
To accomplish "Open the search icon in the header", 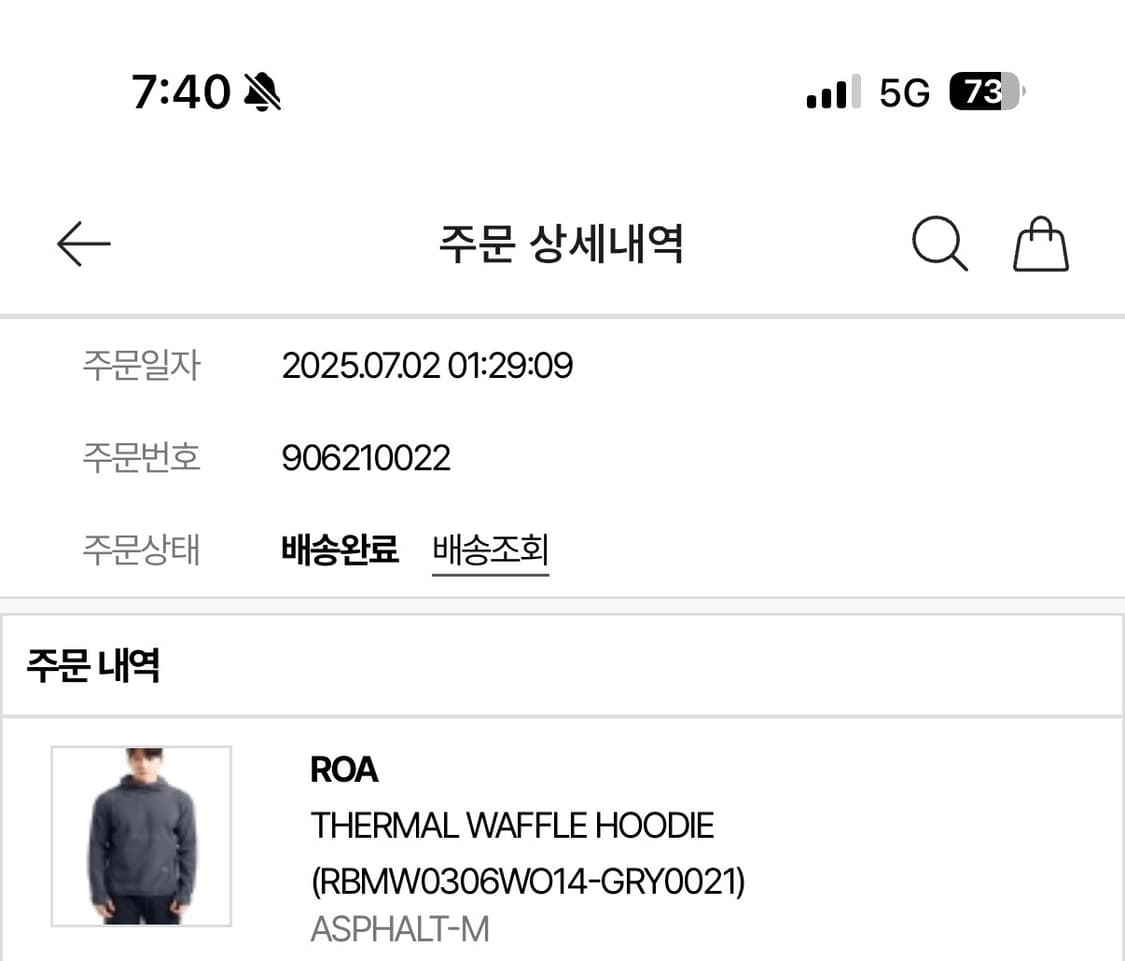I will click(x=938, y=243).
